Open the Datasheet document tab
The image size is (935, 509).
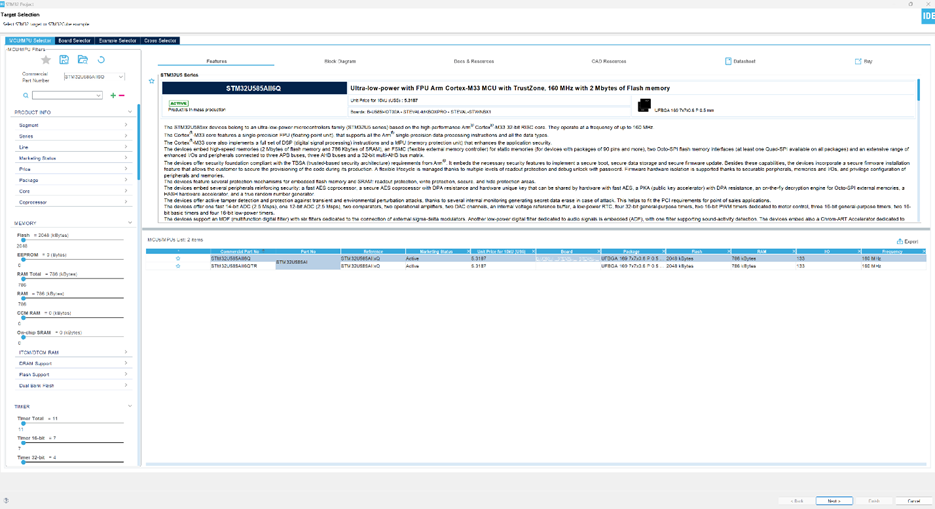pos(740,61)
